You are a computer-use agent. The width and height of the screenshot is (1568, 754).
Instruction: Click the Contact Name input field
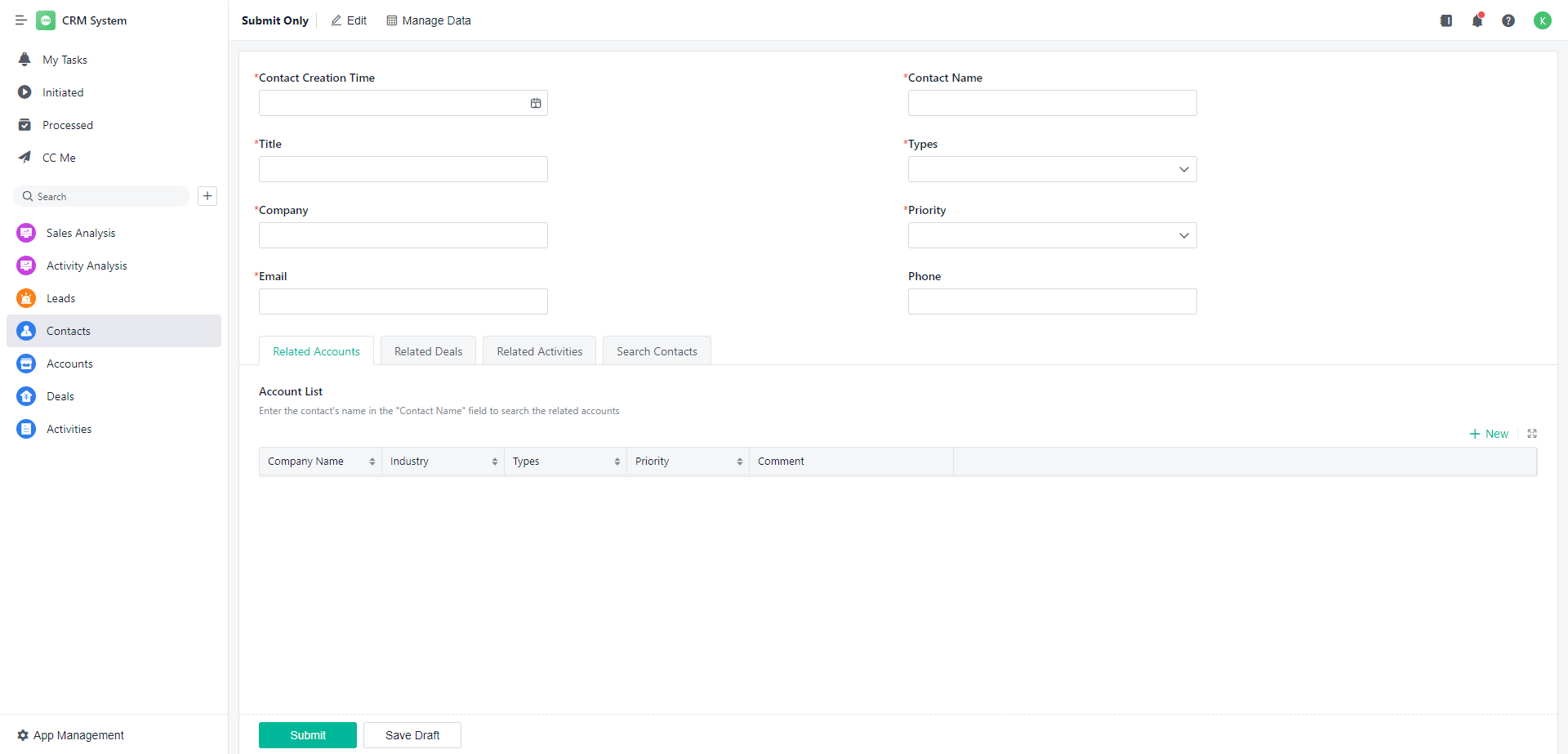click(x=1052, y=103)
